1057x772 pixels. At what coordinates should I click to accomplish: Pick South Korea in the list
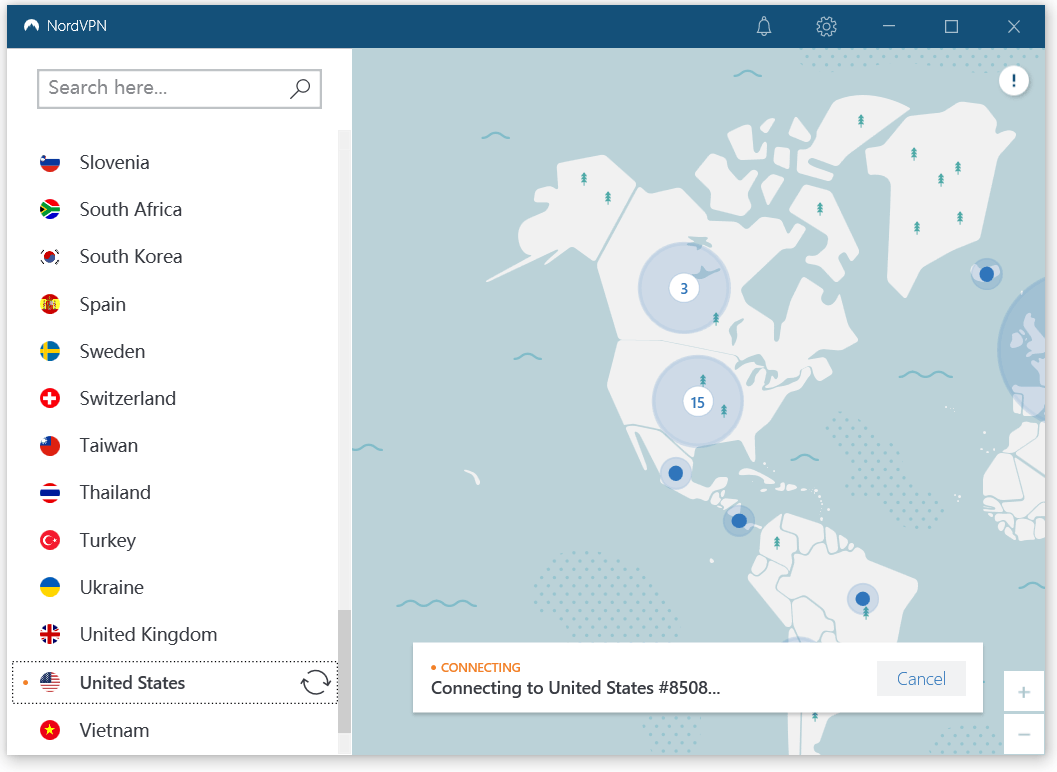[175, 257]
